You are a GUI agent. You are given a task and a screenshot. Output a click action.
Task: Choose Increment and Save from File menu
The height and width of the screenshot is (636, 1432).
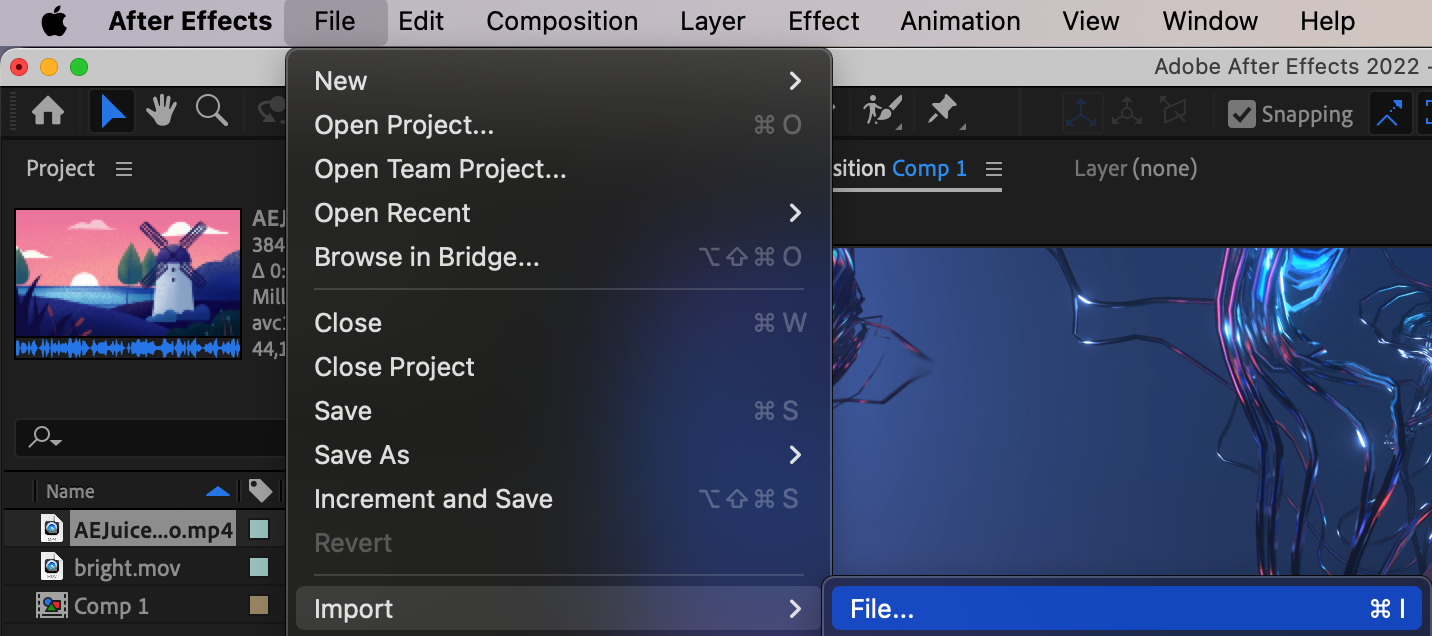tap(433, 499)
